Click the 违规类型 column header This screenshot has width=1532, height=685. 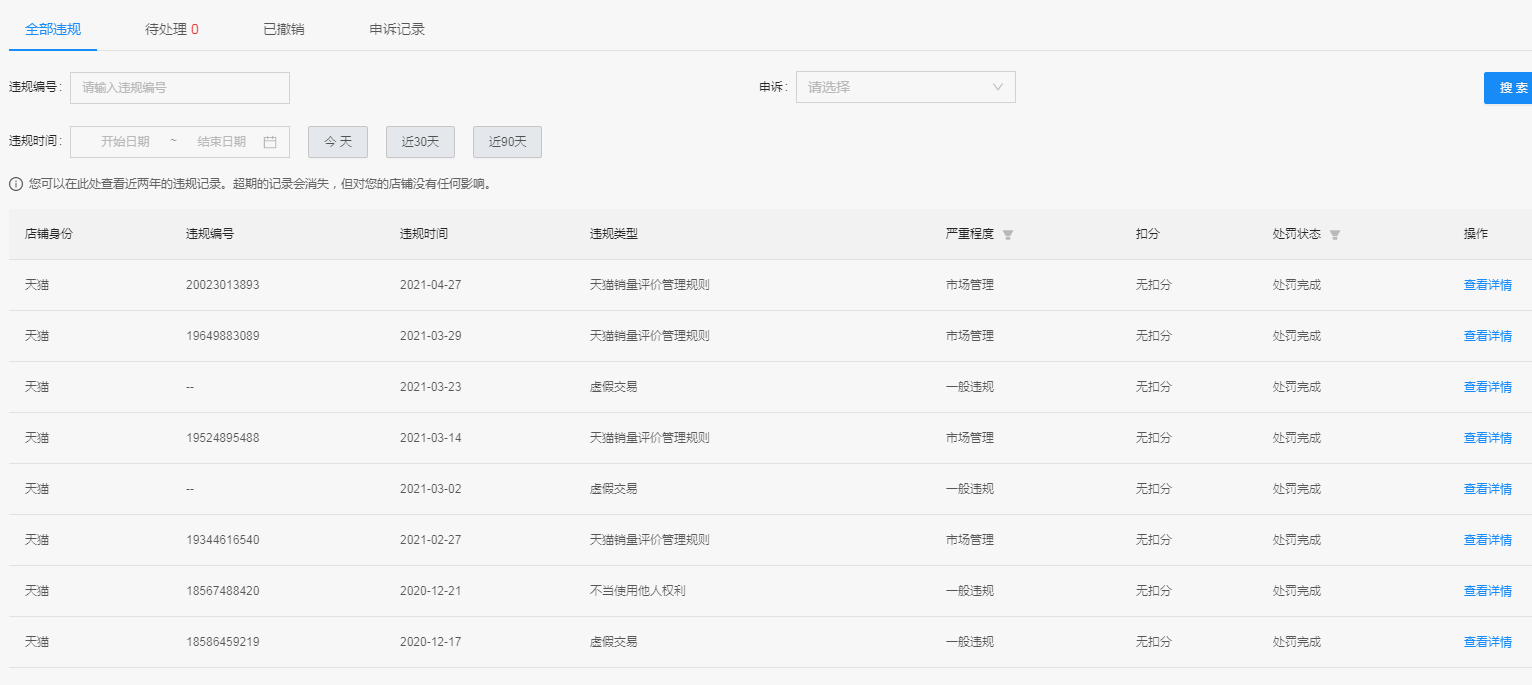(x=614, y=234)
